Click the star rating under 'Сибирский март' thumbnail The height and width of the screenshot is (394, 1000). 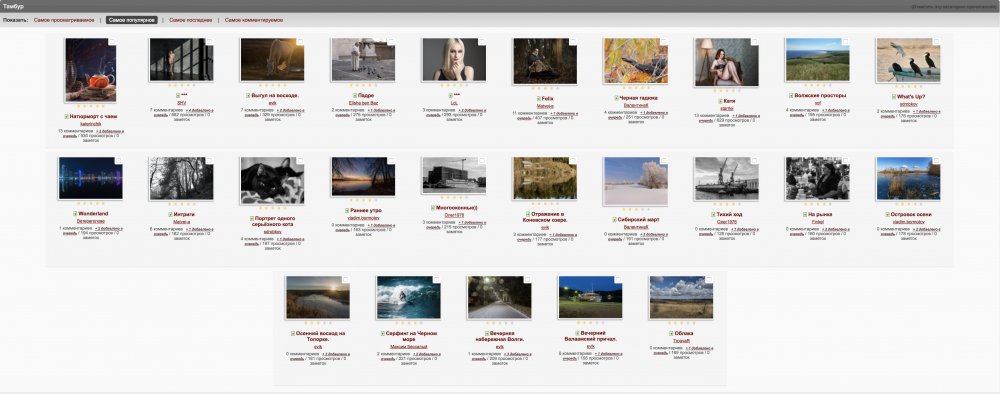pyautogui.click(x=635, y=208)
